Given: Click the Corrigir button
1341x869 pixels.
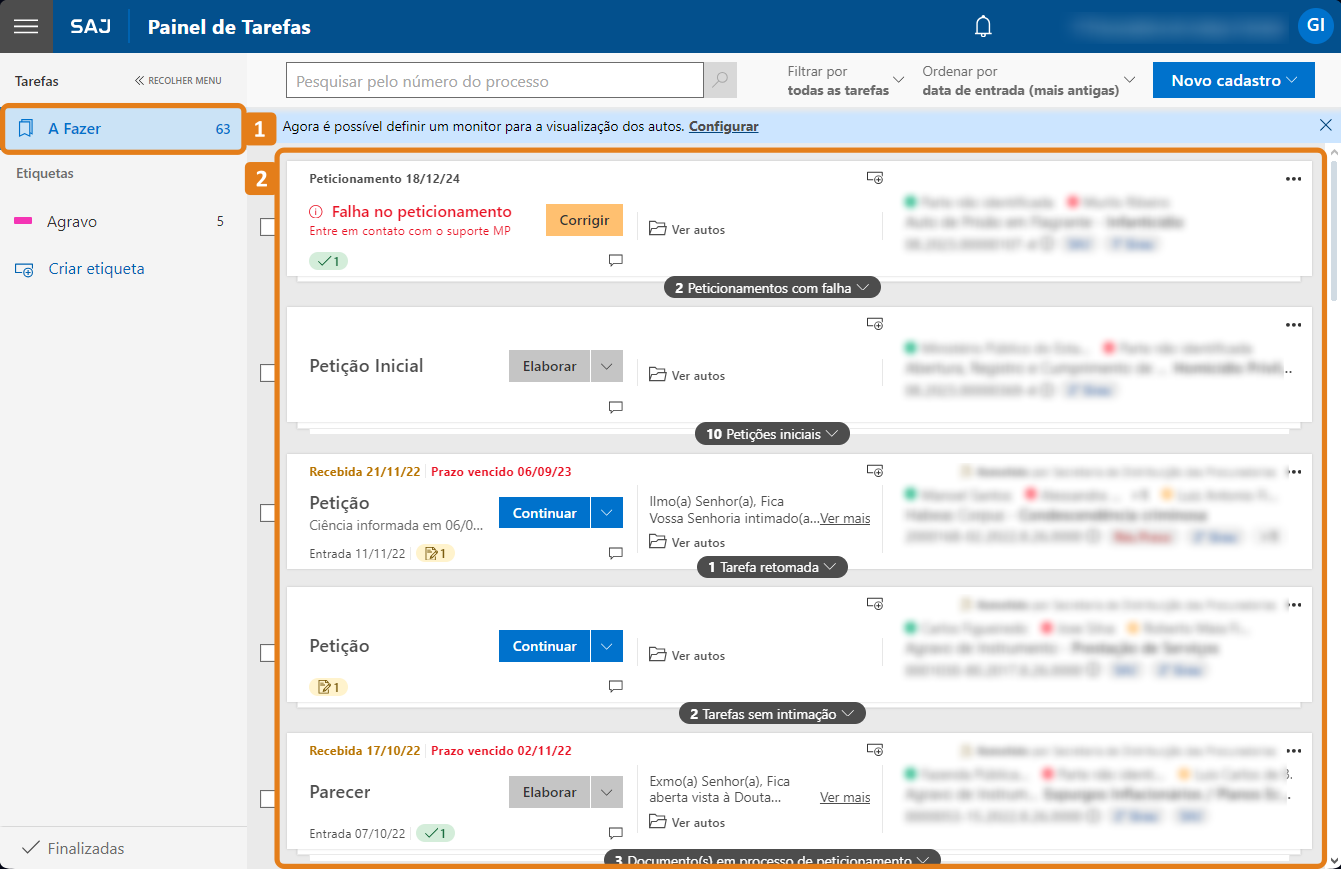Looking at the screenshot, I should tap(584, 220).
